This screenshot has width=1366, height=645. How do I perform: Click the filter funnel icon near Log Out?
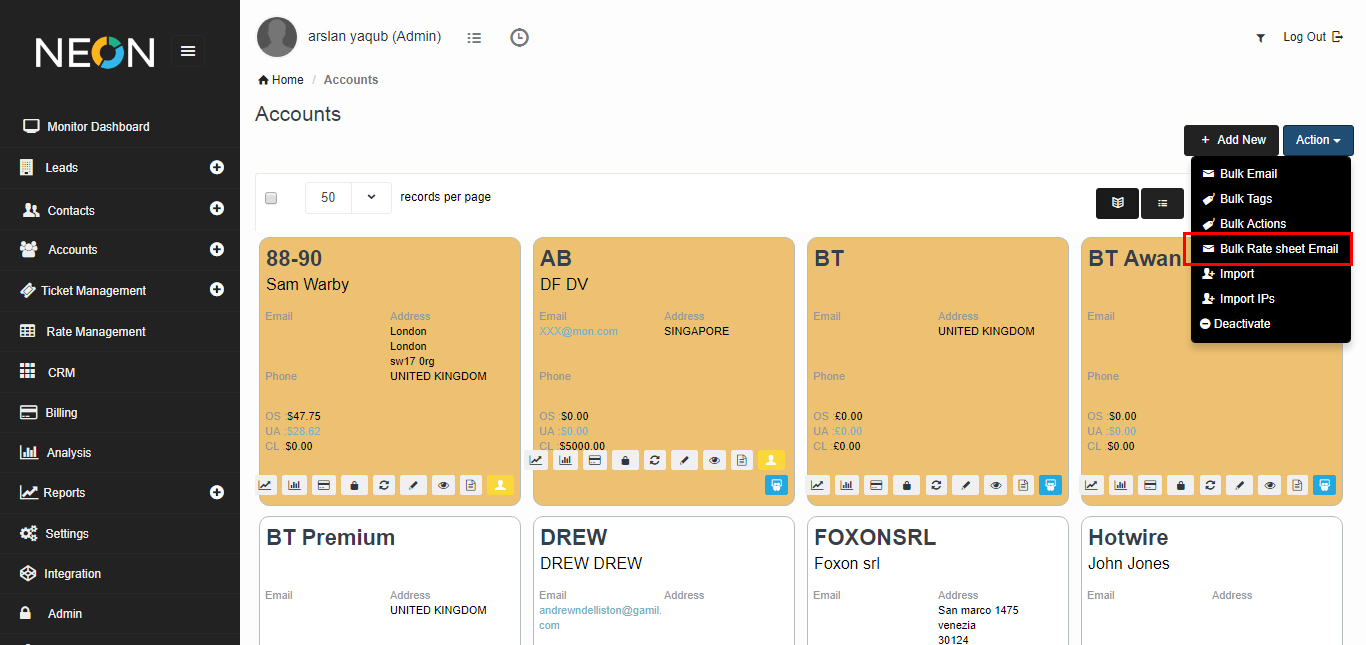point(1260,38)
